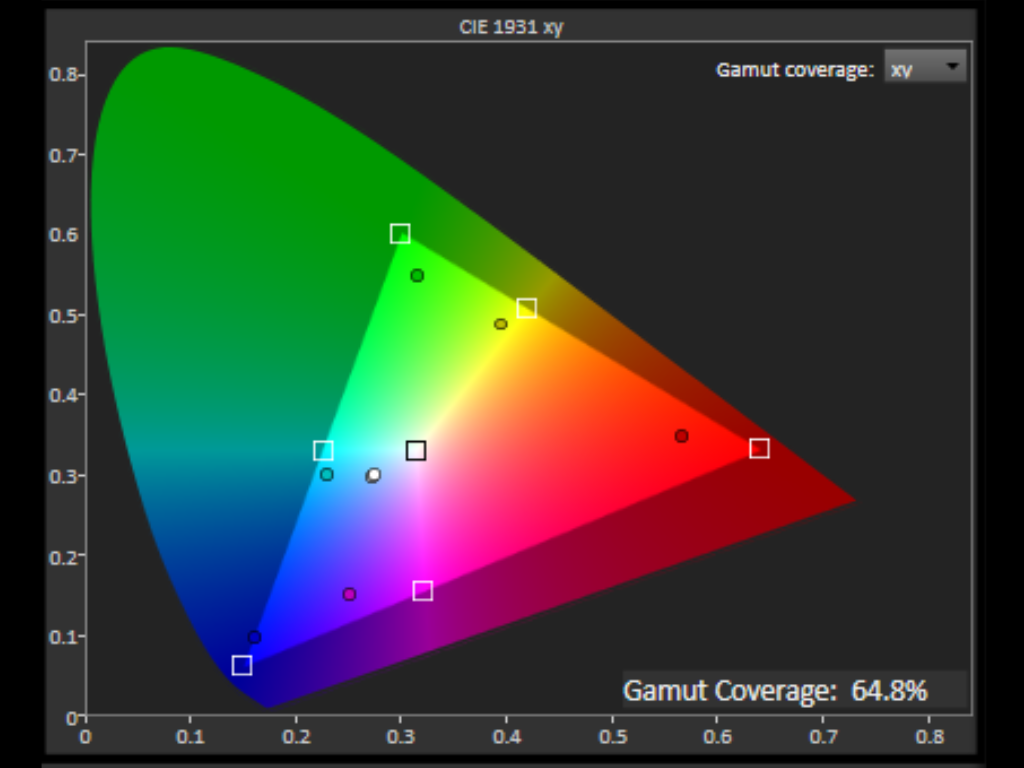Click the measured yellow circle marker
Screen dimensions: 1024x768
[500, 324]
